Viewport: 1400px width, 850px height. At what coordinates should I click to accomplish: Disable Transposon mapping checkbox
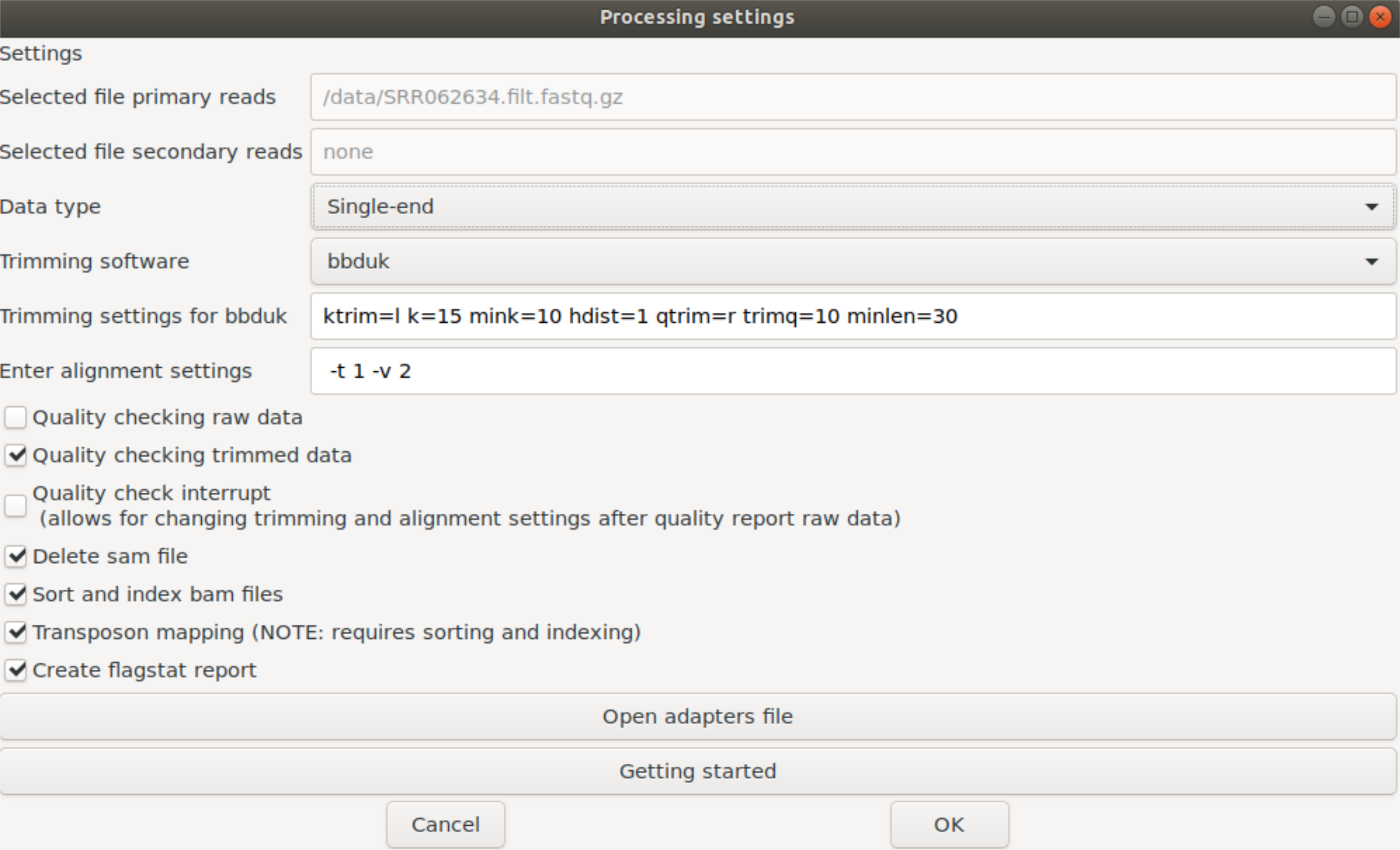pos(15,632)
